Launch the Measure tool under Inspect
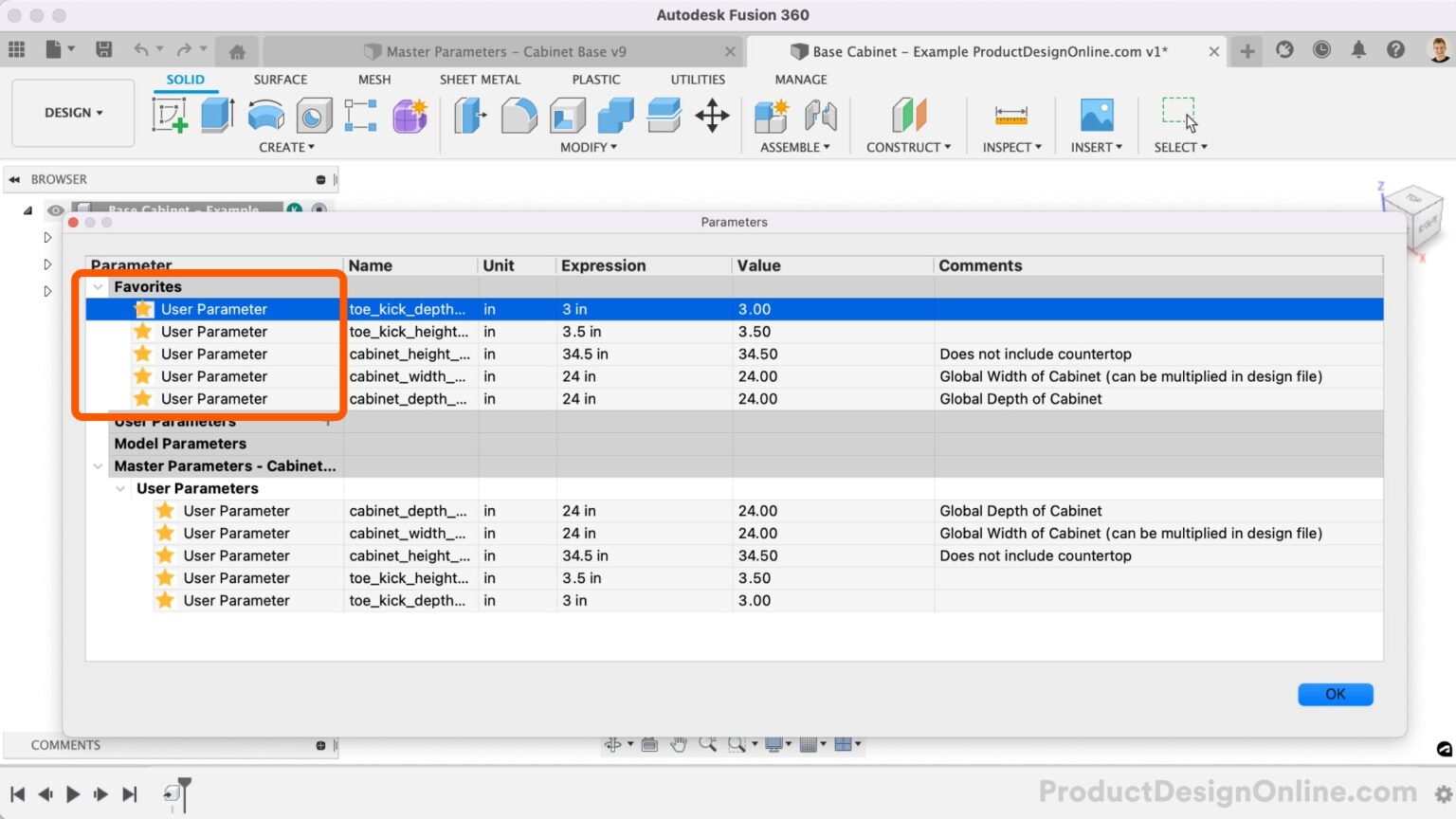 [1010, 115]
